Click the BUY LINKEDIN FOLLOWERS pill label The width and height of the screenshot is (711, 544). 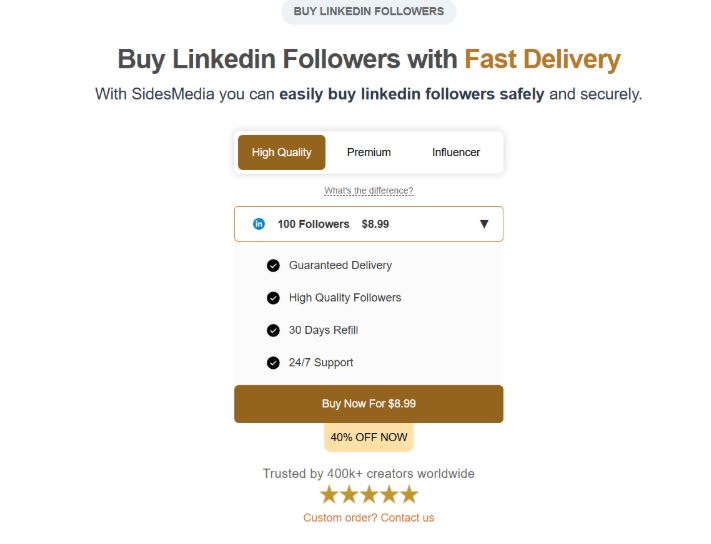368,11
